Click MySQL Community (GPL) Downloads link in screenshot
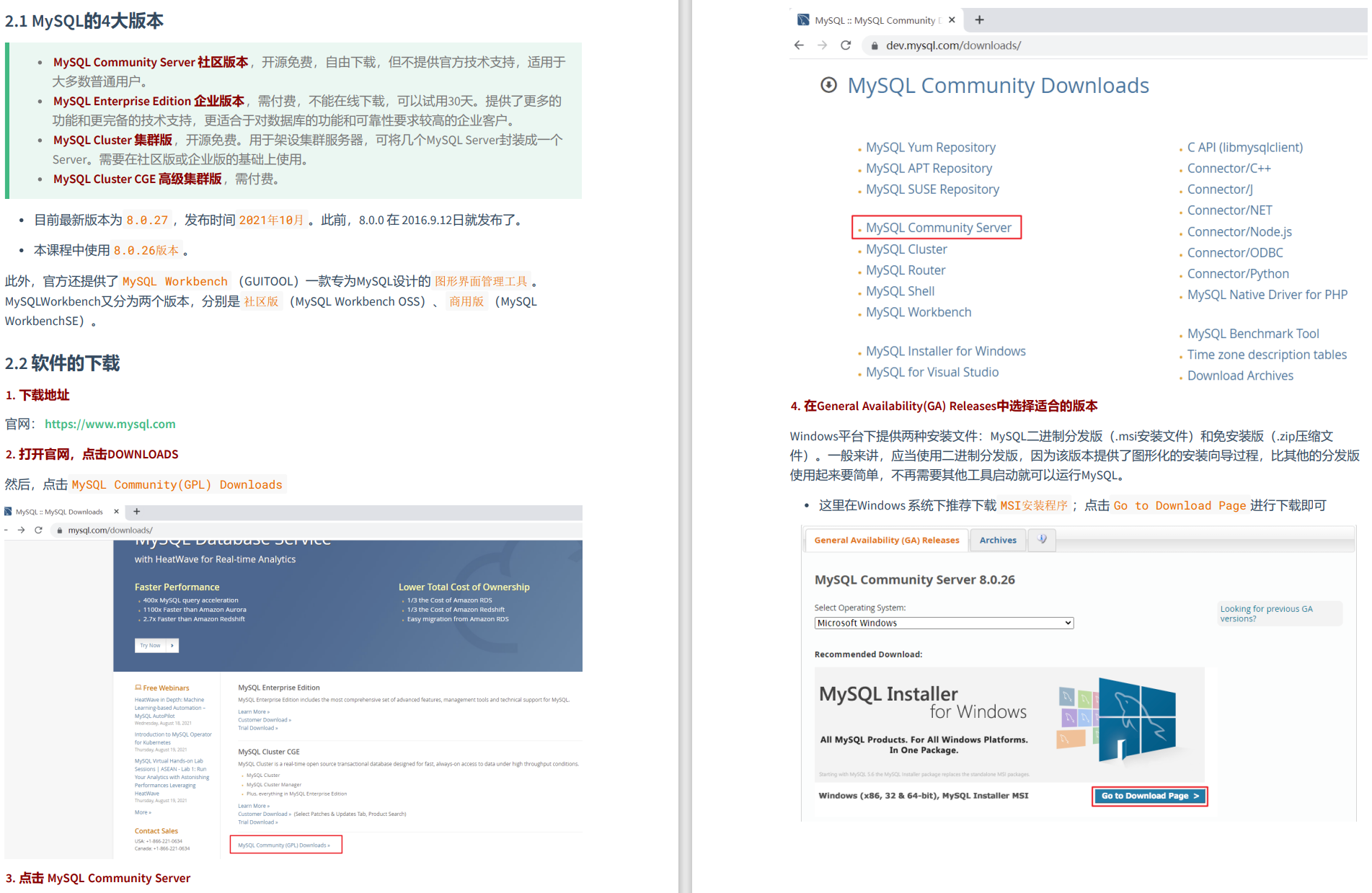Viewport: 1372px width, 893px height. point(284,845)
